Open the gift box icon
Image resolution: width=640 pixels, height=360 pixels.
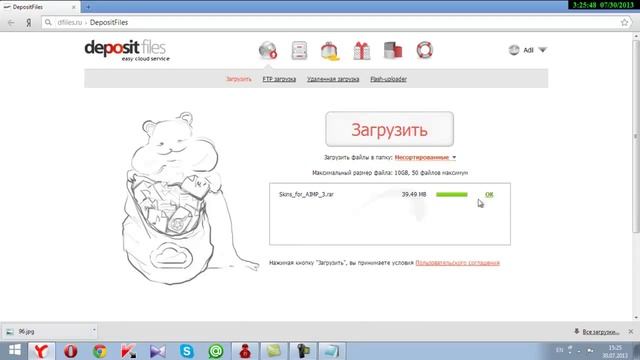pyautogui.click(x=362, y=51)
